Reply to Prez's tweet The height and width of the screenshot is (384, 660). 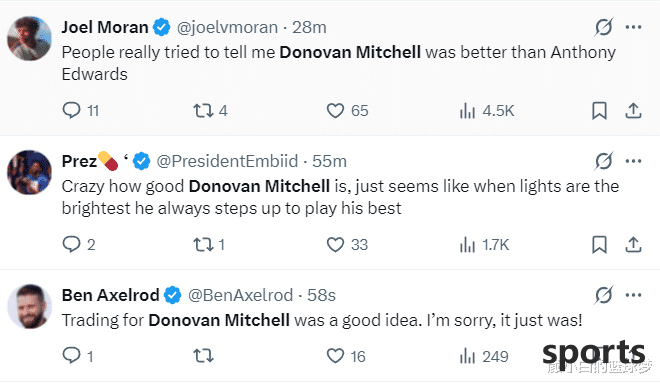click(71, 244)
